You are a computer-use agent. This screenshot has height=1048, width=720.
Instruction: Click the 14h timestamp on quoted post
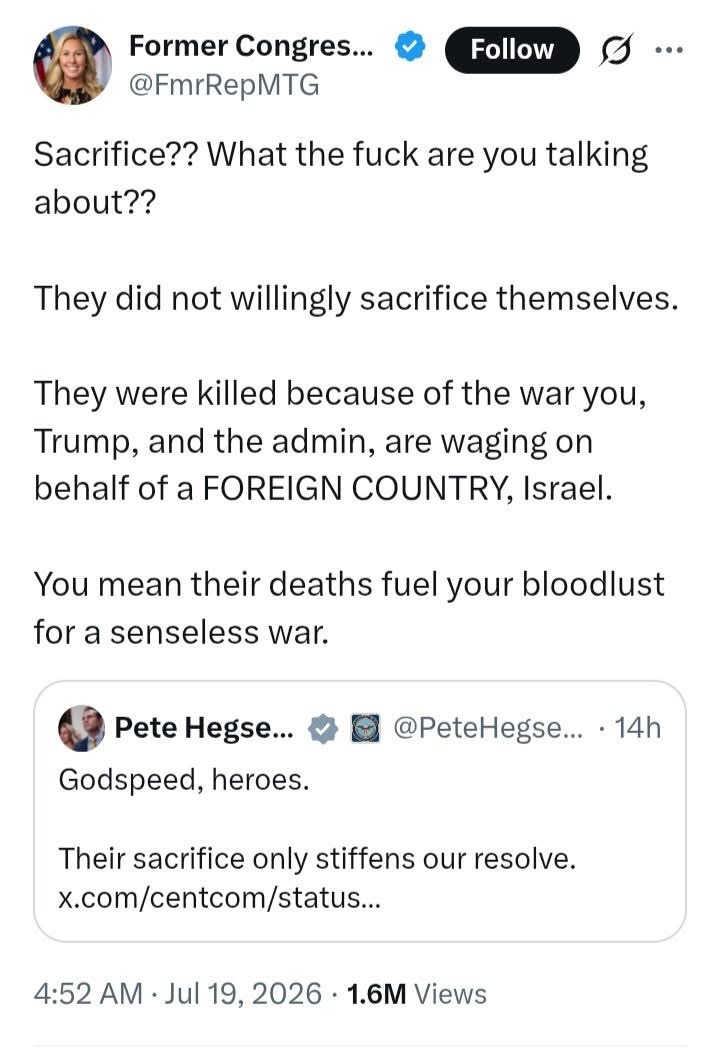638,728
